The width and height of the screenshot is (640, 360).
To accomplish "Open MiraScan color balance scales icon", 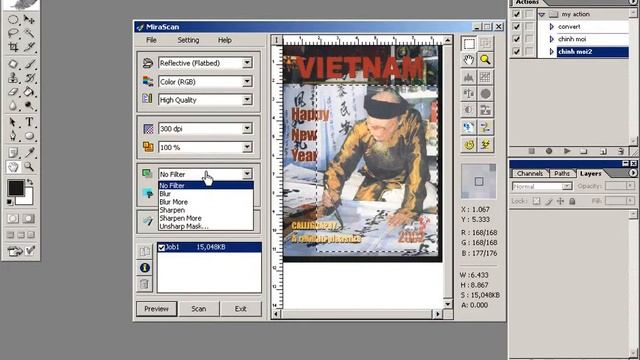I will click(x=469, y=93).
